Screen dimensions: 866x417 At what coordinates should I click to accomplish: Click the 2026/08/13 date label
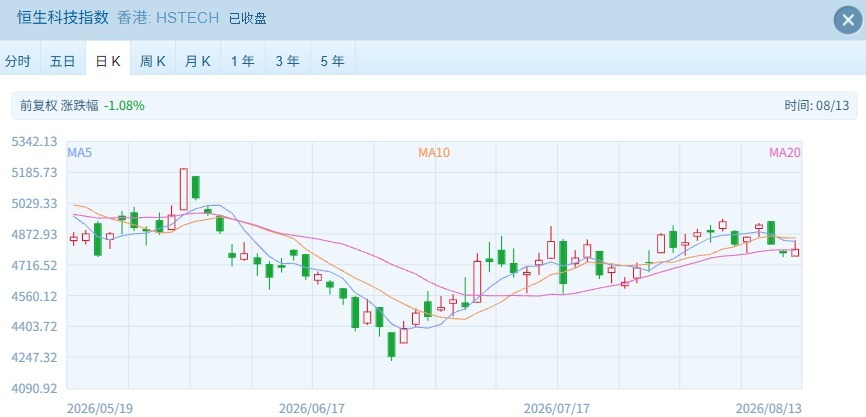(x=768, y=409)
